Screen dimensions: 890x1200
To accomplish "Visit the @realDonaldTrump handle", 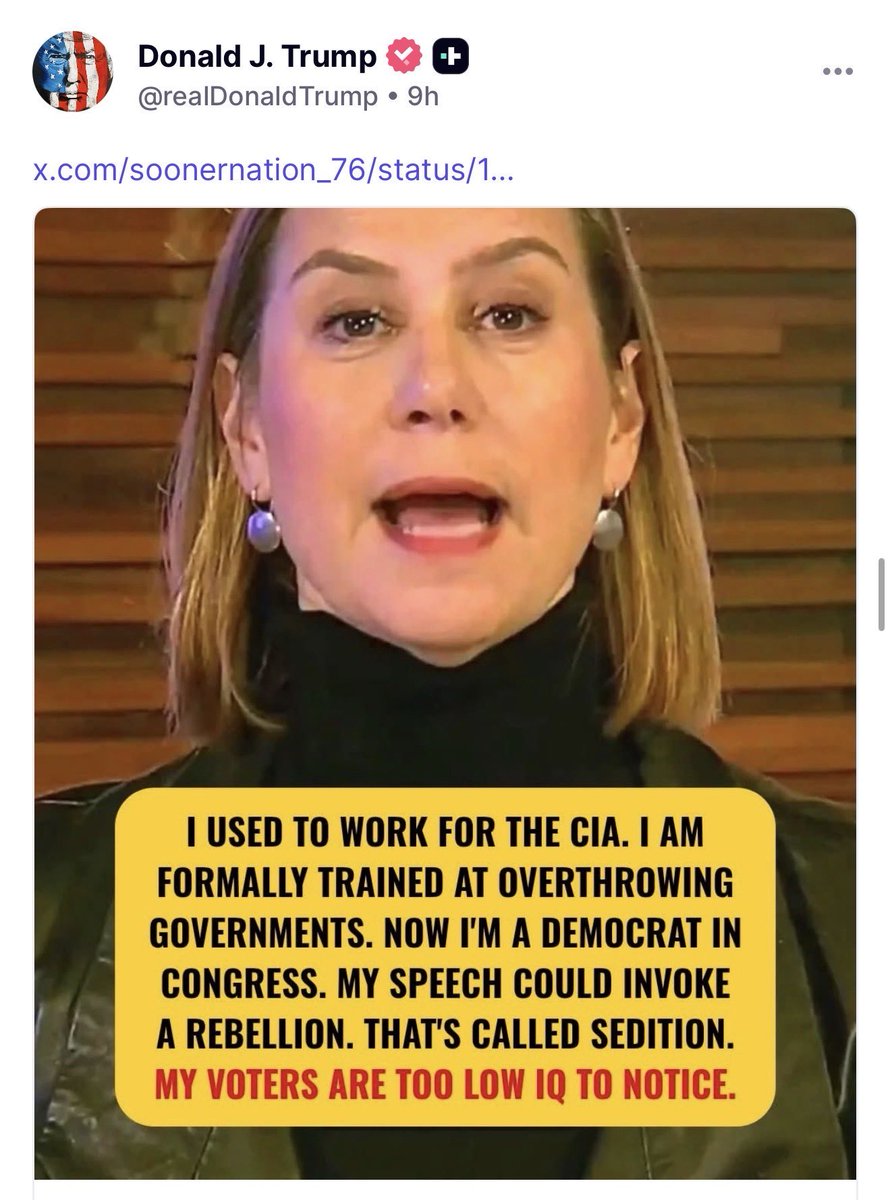I will (x=258, y=97).
